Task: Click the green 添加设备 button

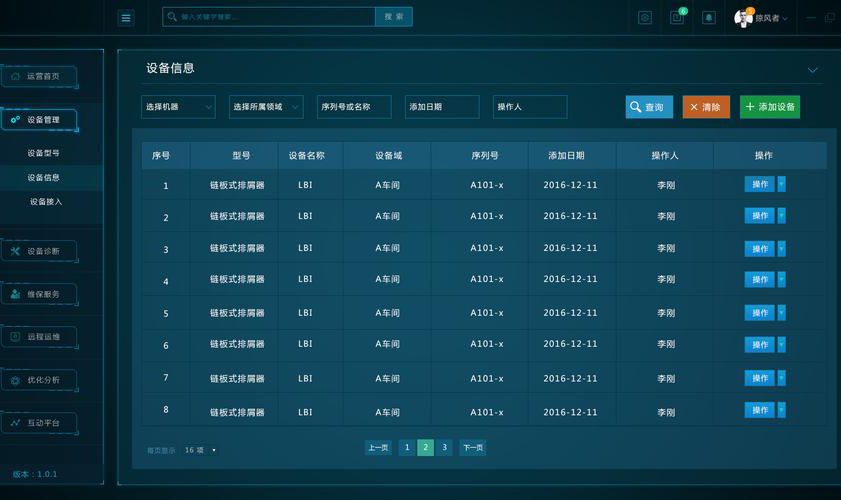Action: pyautogui.click(x=769, y=107)
